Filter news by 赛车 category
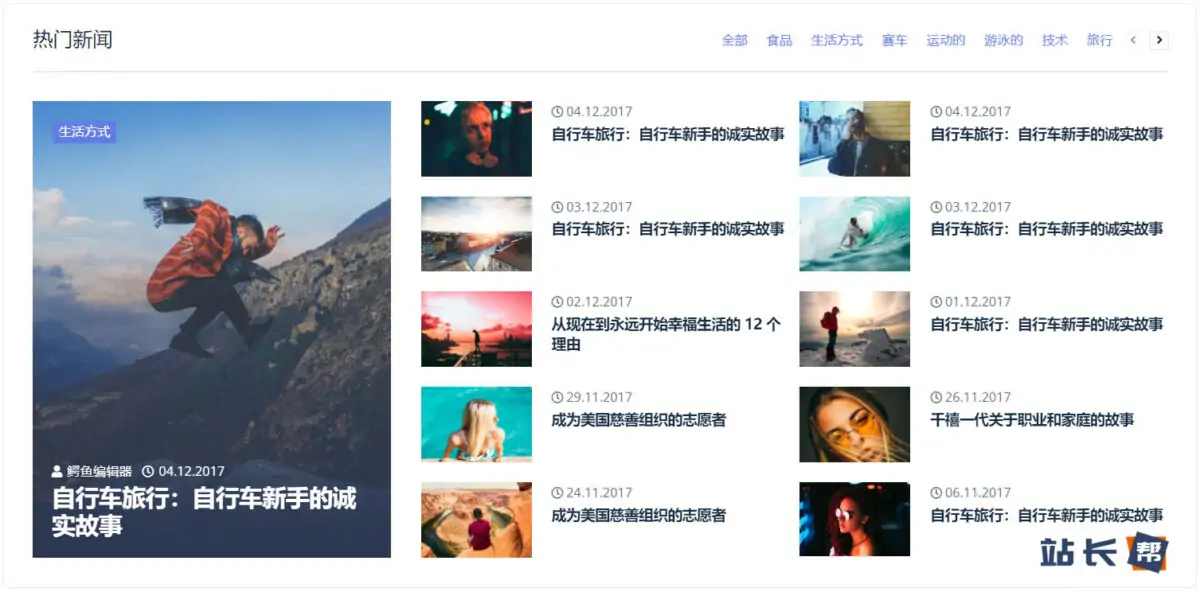This screenshot has width=1200, height=592. (x=893, y=40)
